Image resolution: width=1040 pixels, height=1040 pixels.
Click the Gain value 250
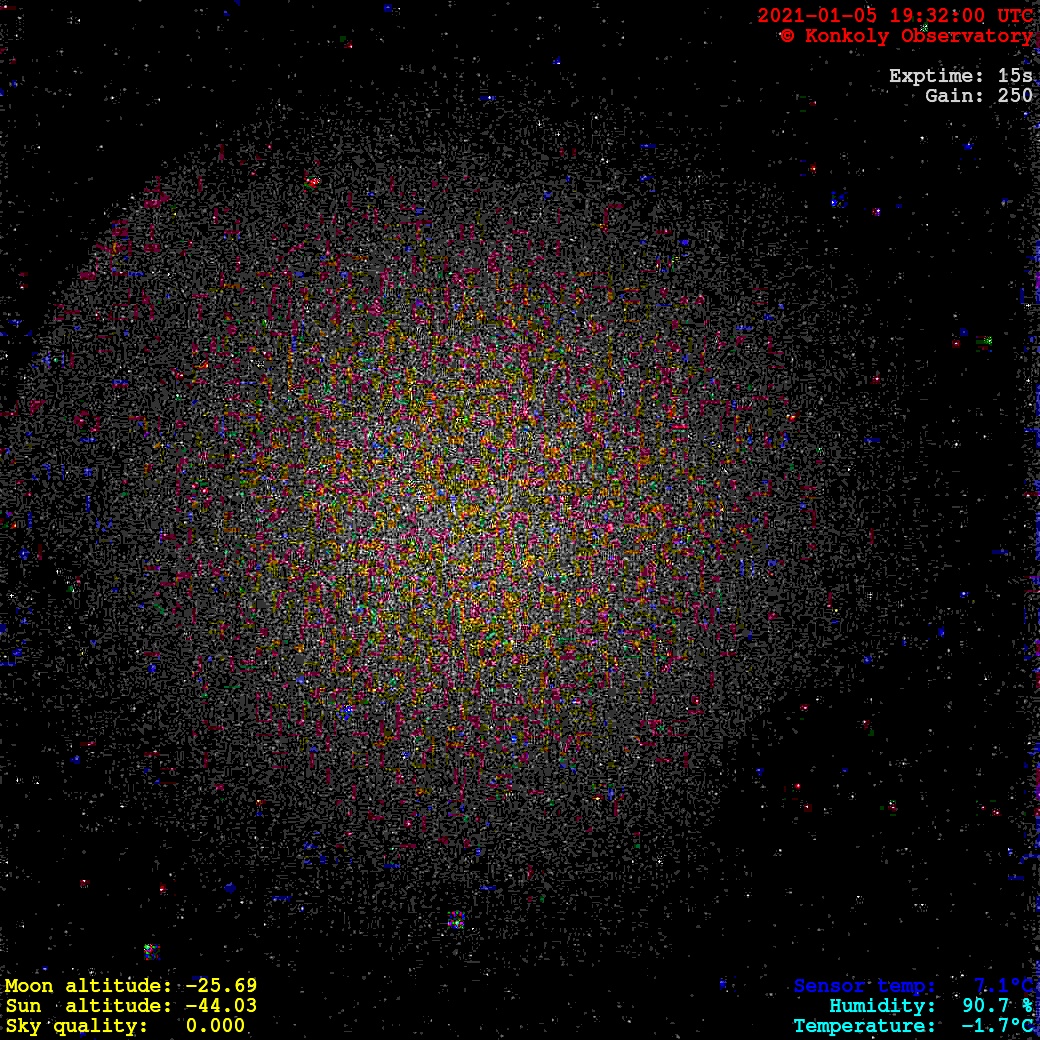1015,96
